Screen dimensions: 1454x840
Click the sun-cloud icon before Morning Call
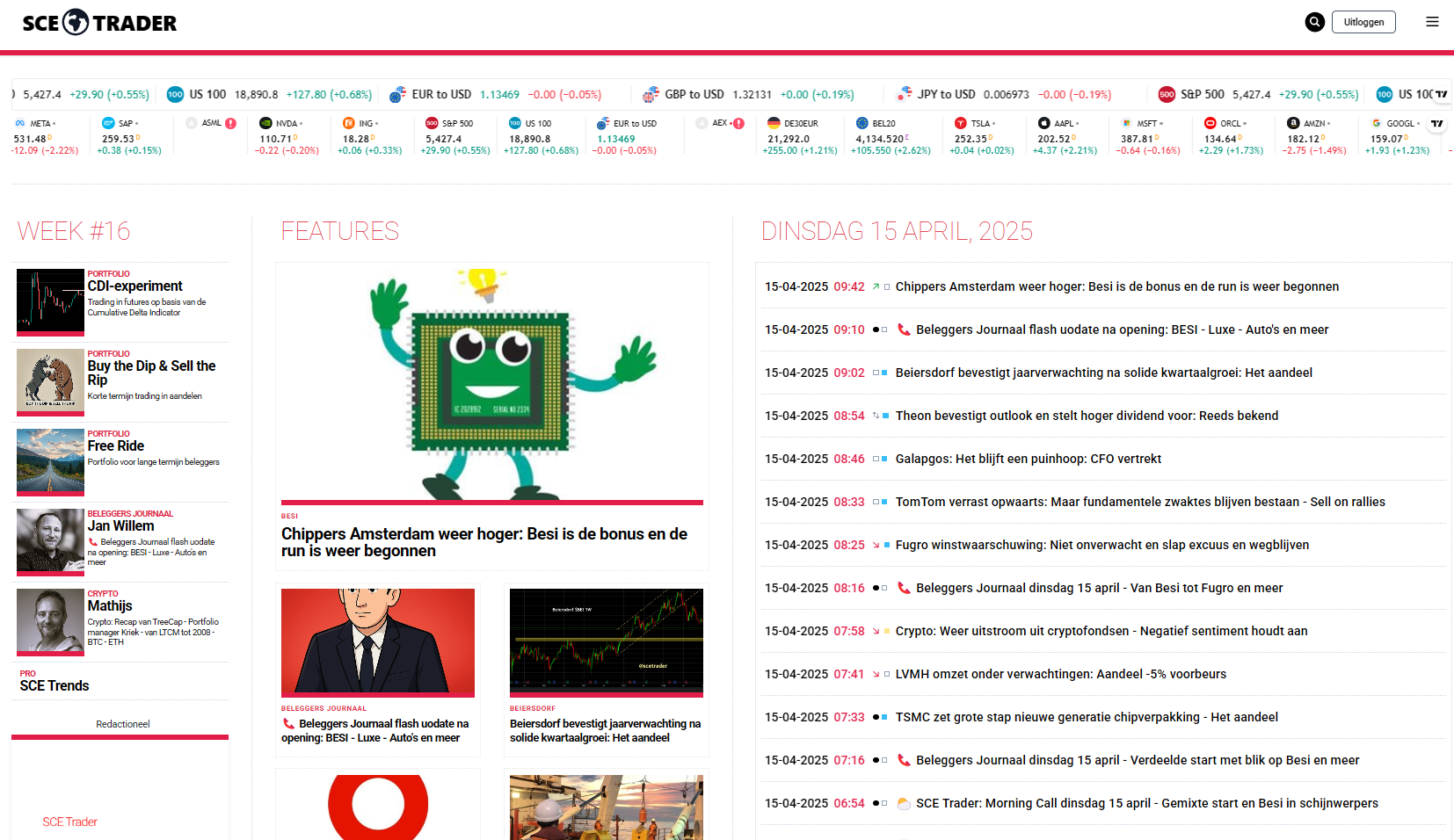[x=904, y=803]
